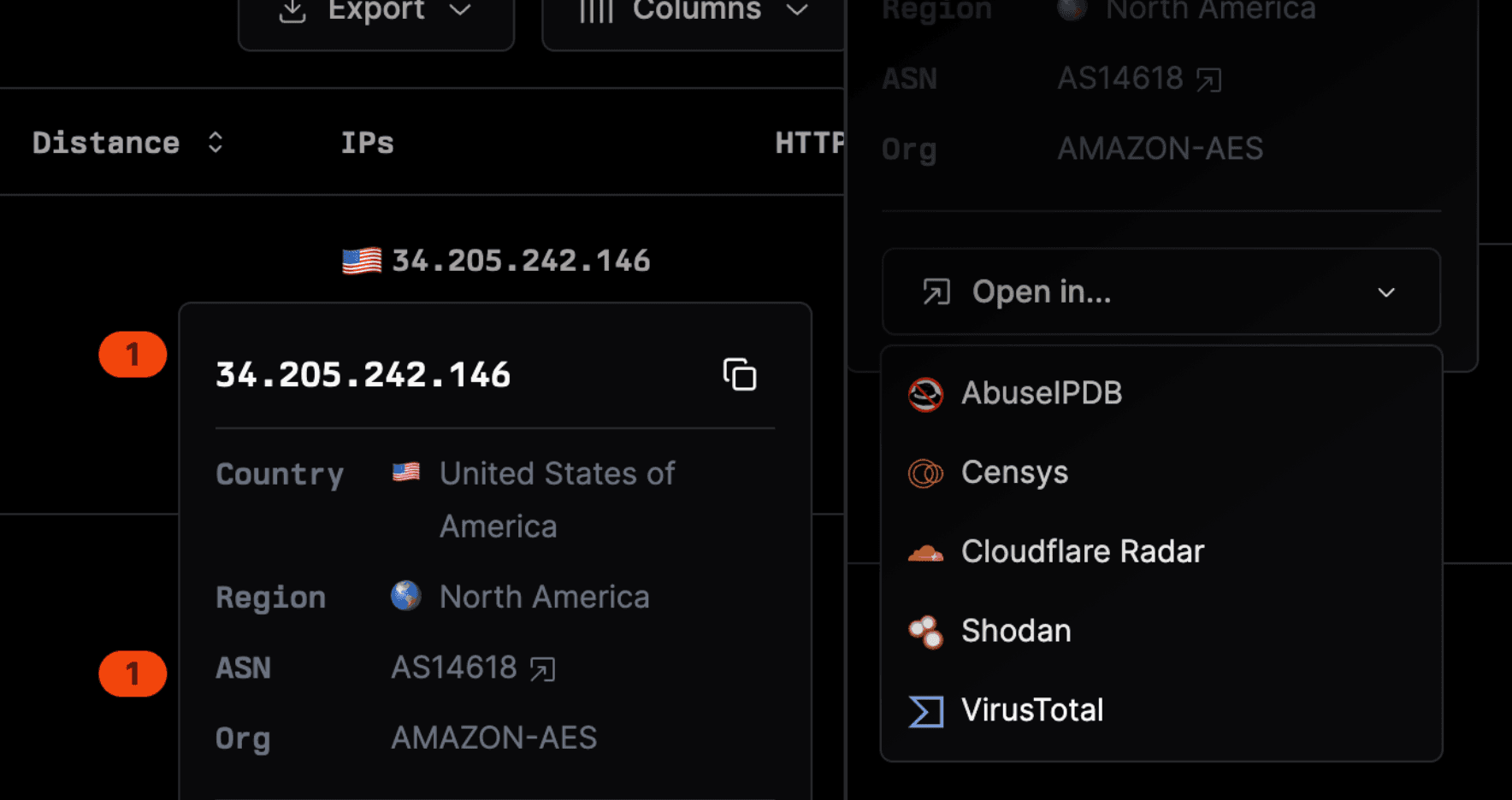
Task: Click the Shodan logo icon
Action: (x=925, y=632)
